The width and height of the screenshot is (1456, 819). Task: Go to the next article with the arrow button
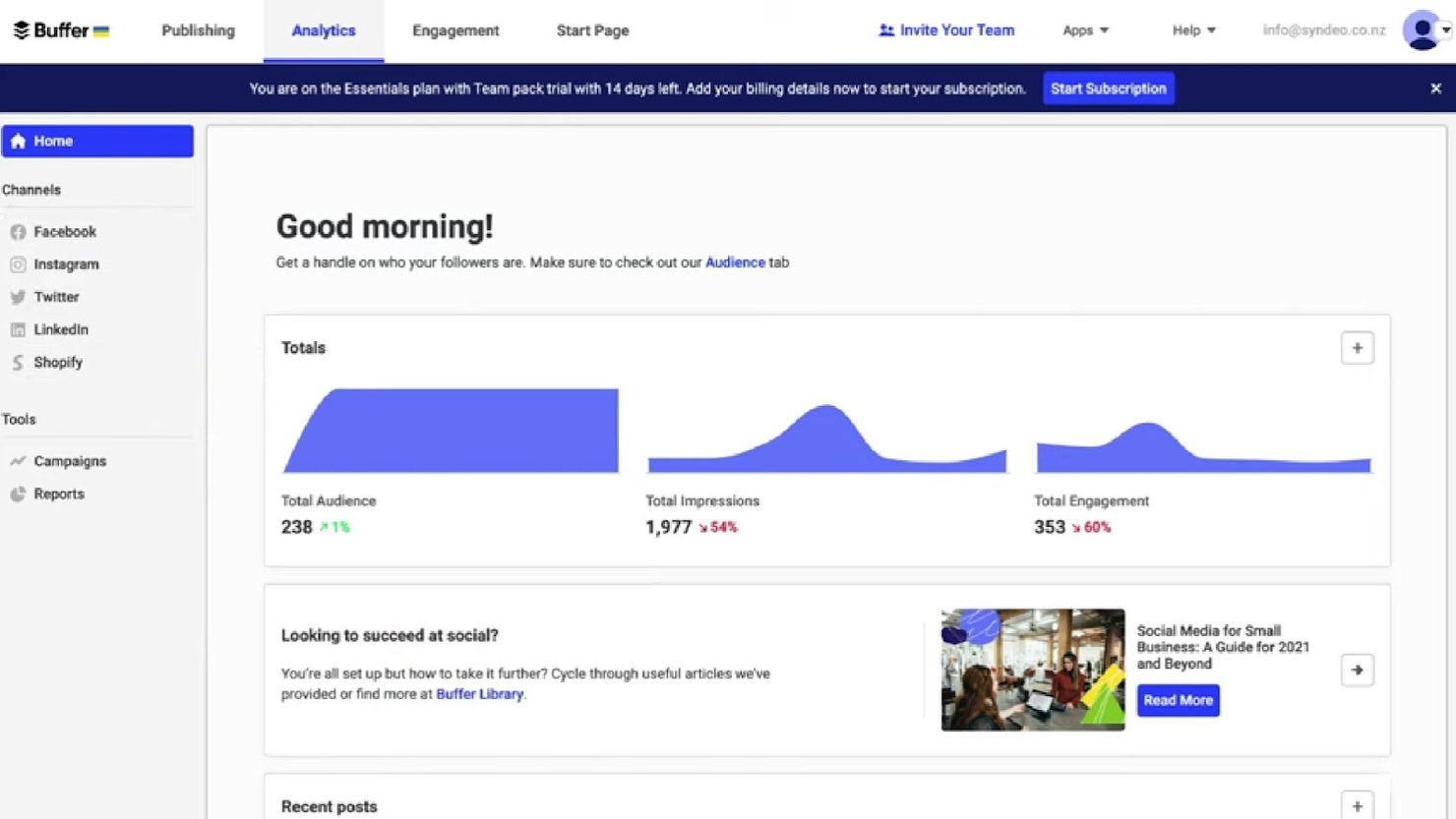click(1357, 670)
